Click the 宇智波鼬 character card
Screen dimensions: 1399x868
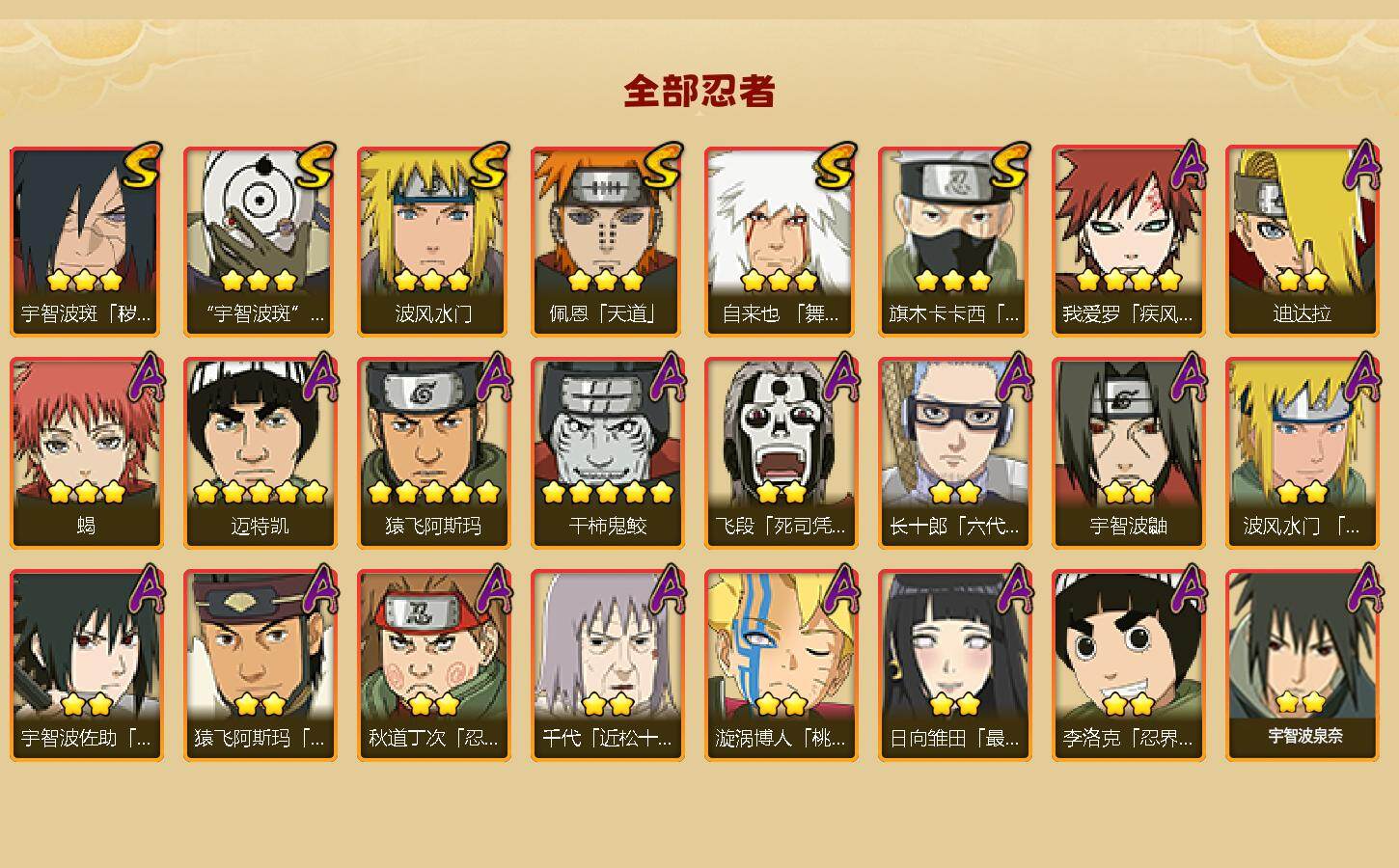pyautogui.click(x=1128, y=453)
